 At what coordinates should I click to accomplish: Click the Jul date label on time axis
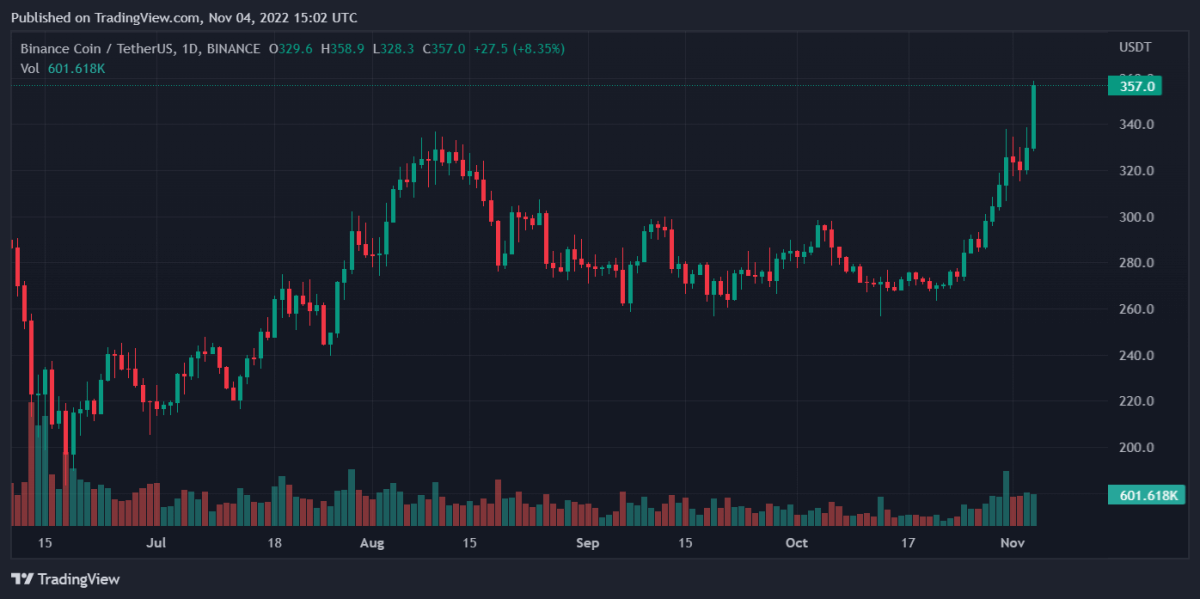155,544
